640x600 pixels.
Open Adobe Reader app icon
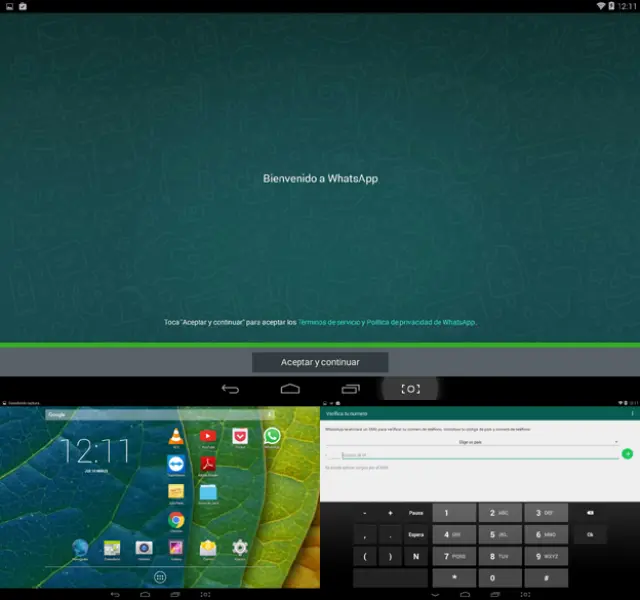point(208,464)
